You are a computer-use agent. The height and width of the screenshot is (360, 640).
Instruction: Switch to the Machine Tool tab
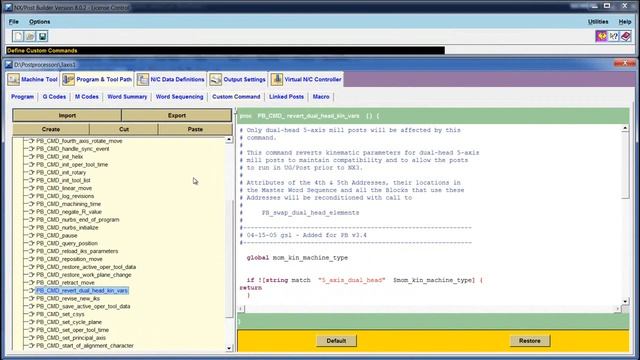[33, 79]
